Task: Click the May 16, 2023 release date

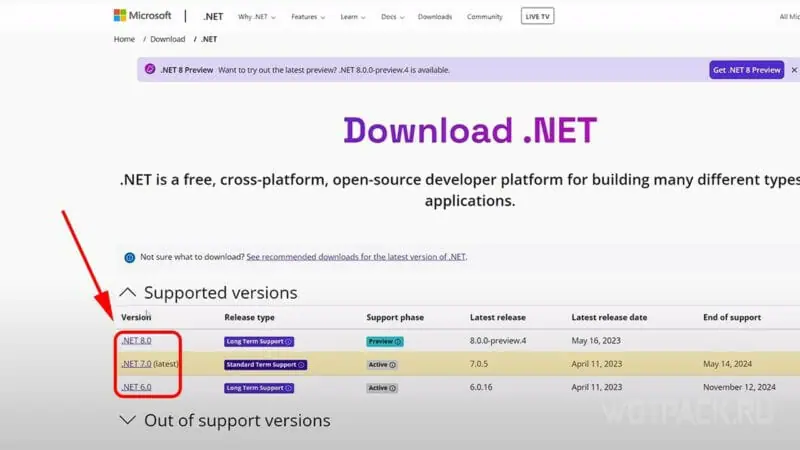Action: 596,341
